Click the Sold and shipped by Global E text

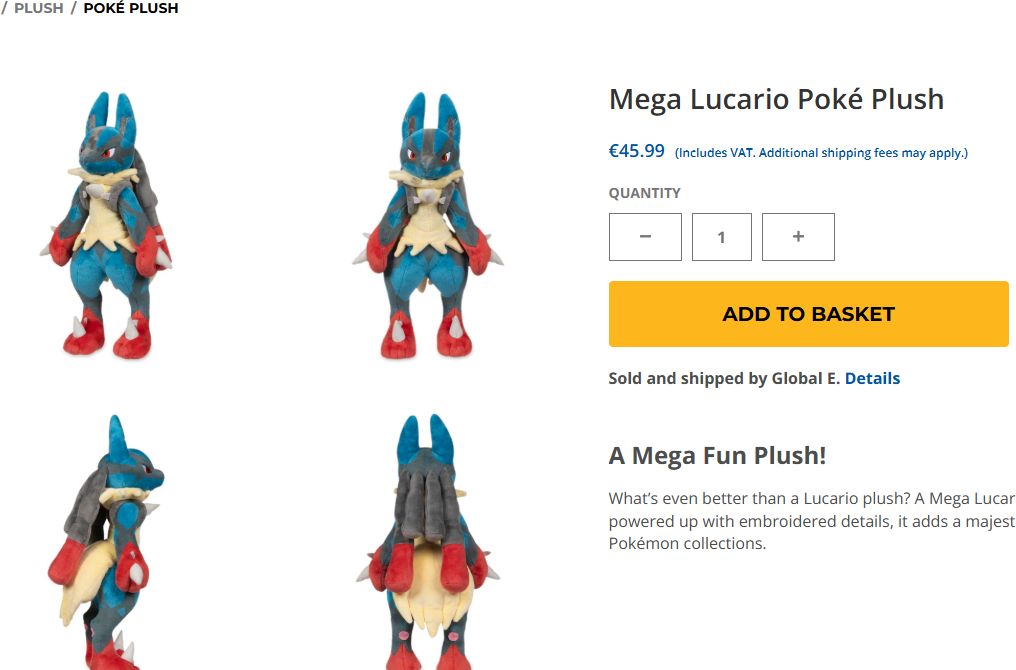(724, 378)
